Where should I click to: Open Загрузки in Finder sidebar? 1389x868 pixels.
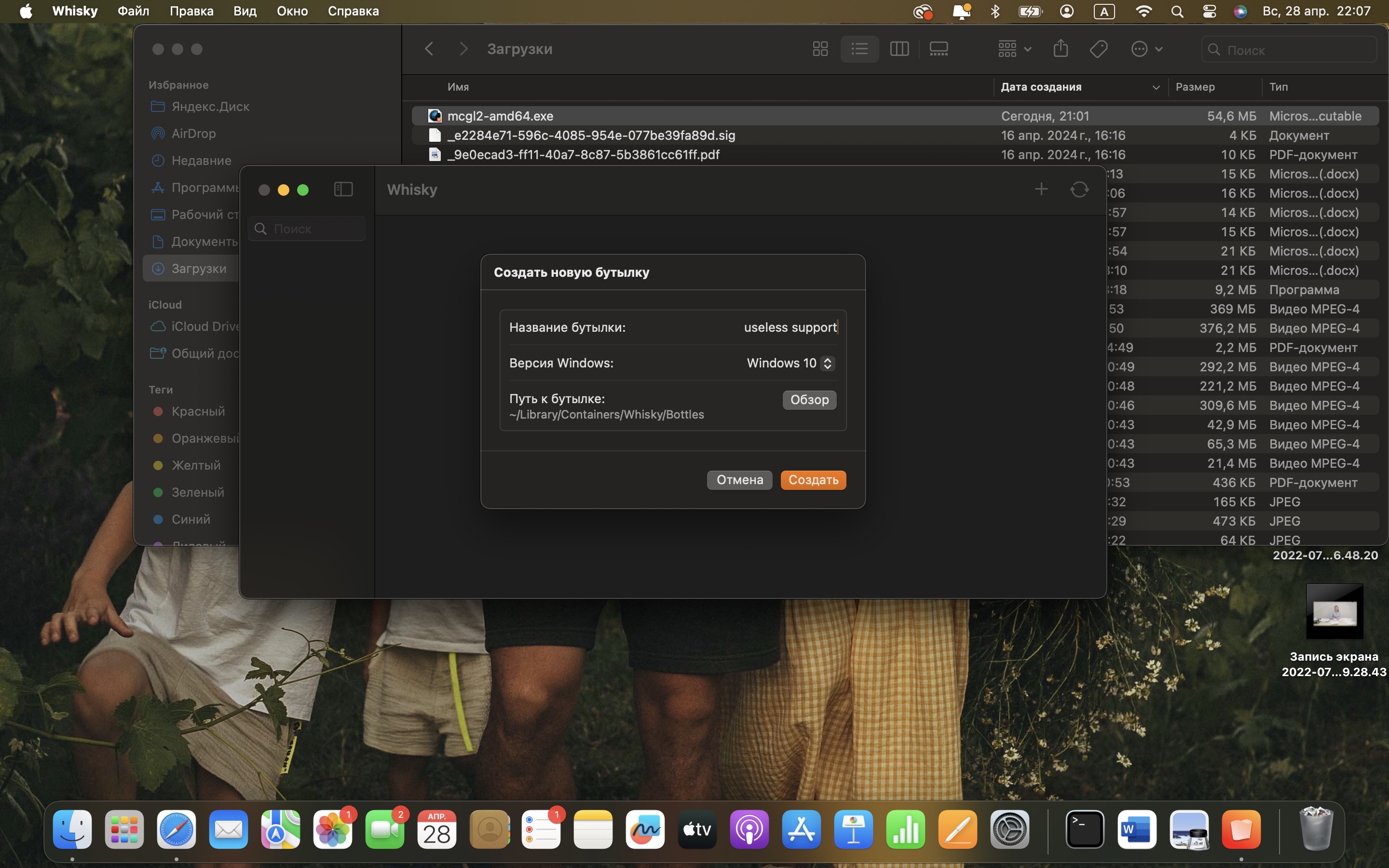[x=191, y=268]
